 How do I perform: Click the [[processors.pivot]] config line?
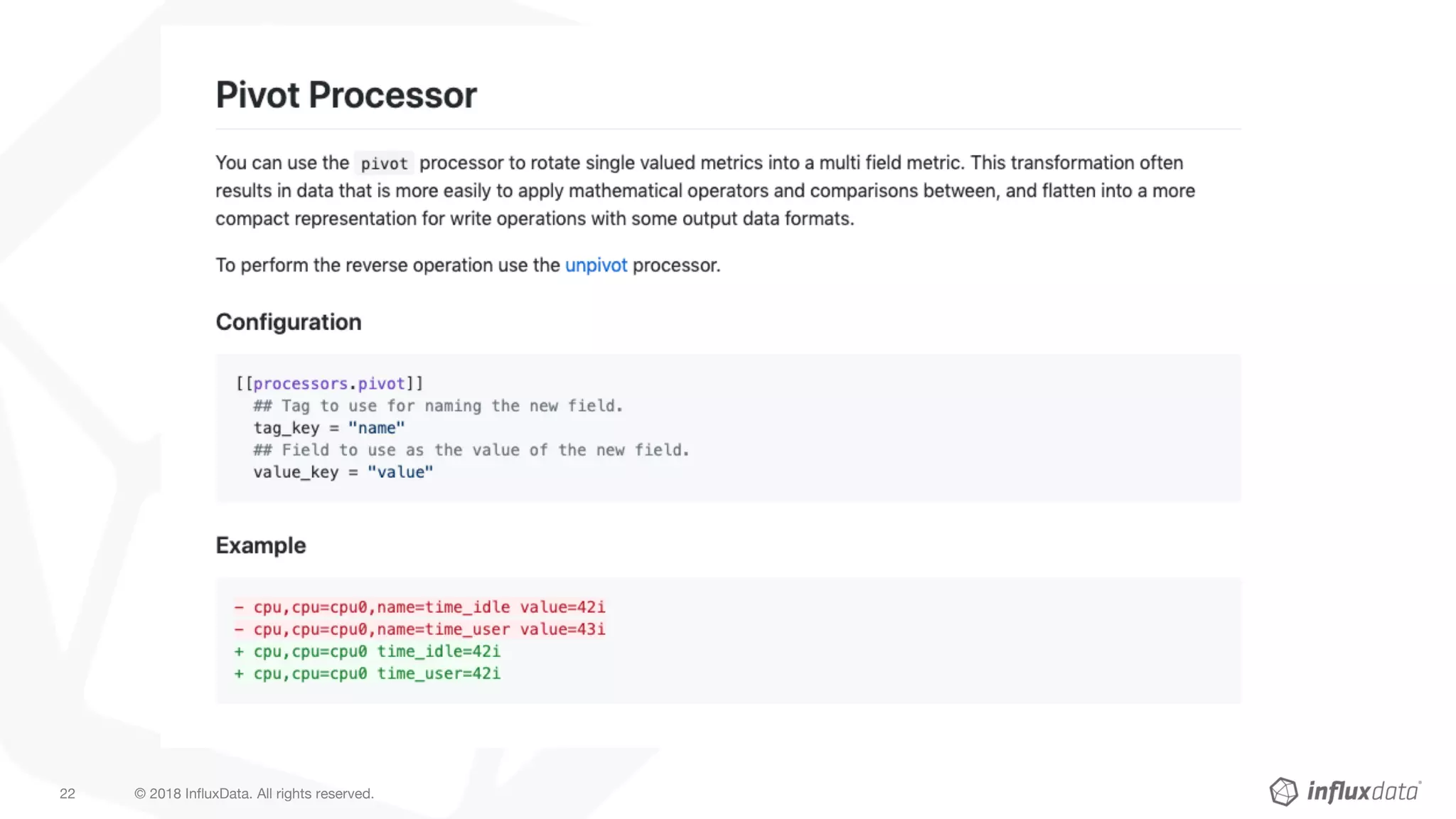(x=330, y=384)
